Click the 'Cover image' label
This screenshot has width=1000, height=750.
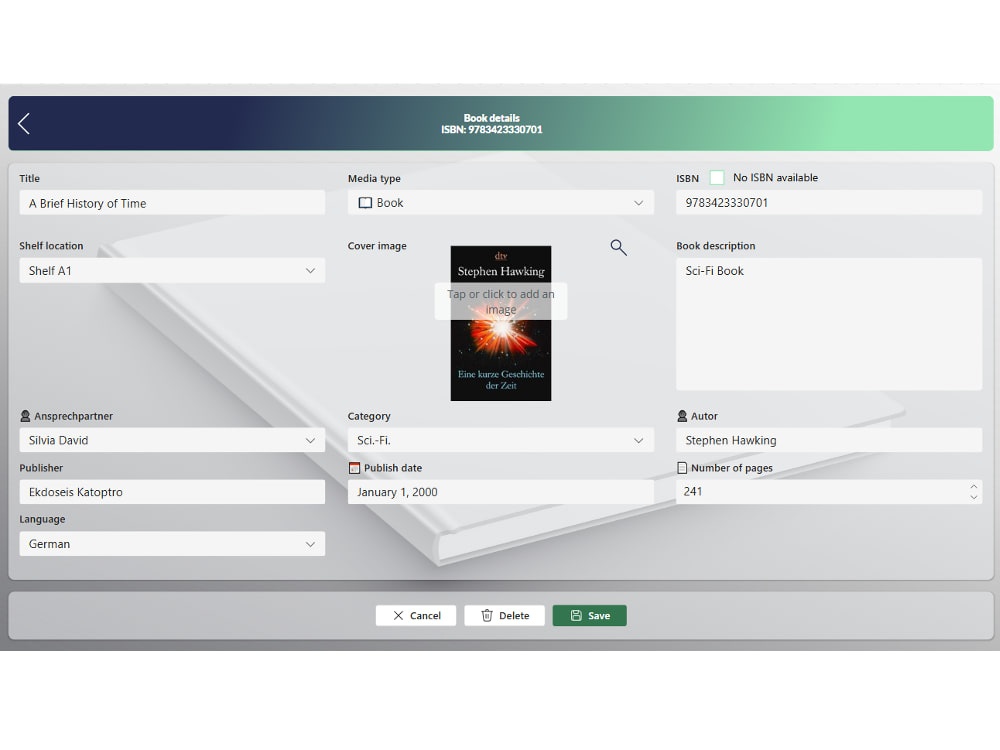(377, 246)
